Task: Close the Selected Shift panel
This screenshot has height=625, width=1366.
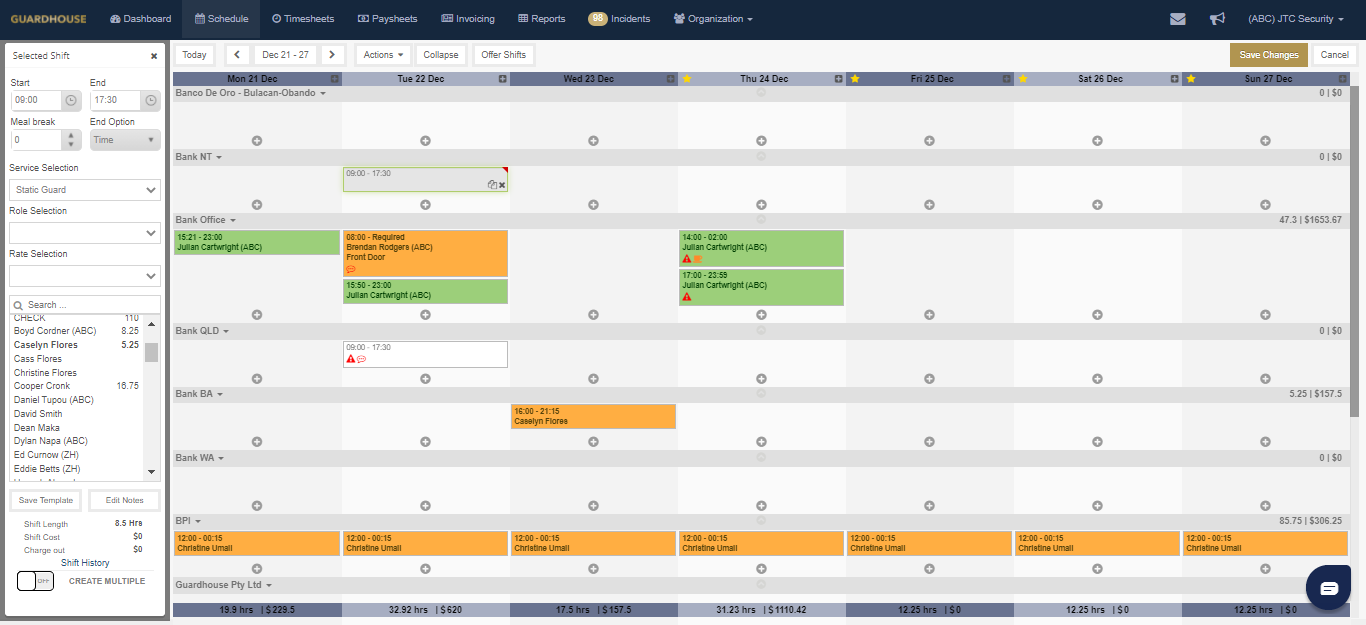Action: (154, 57)
